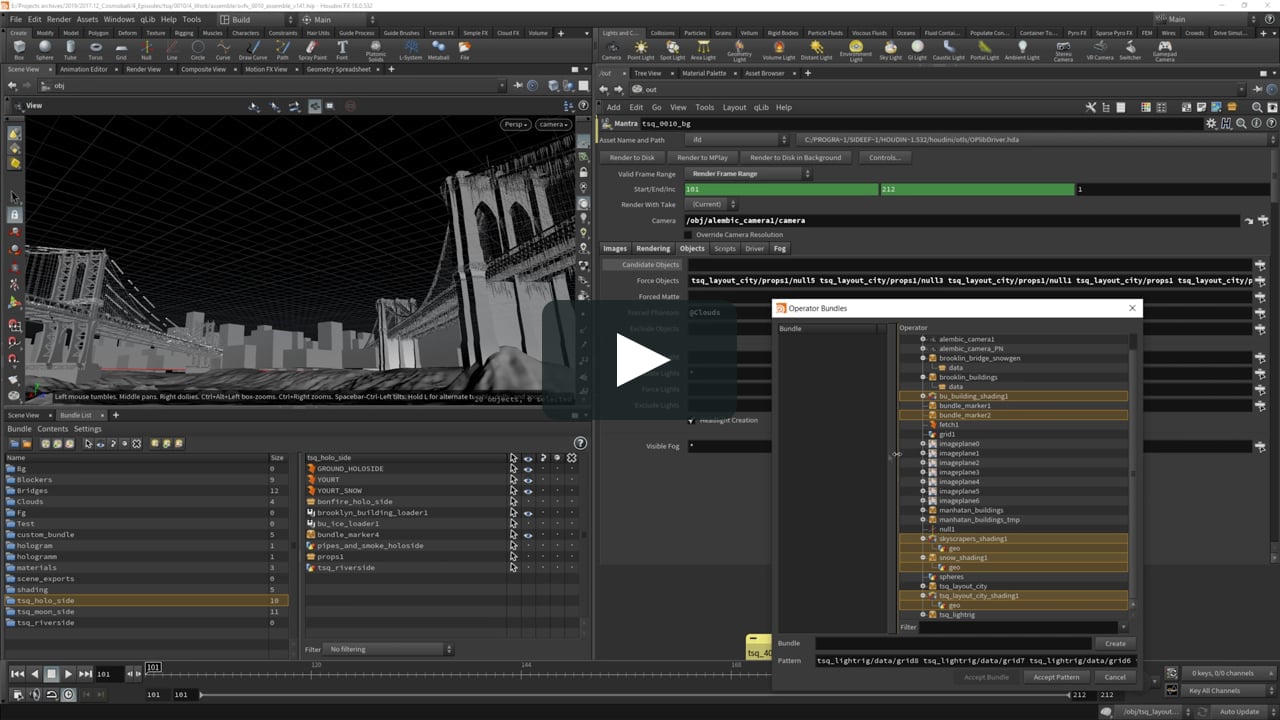The width and height of the screenshot is (1280, 720).
Task: Click Create in Operator Bundles dialog
Action: (1115, 643)
